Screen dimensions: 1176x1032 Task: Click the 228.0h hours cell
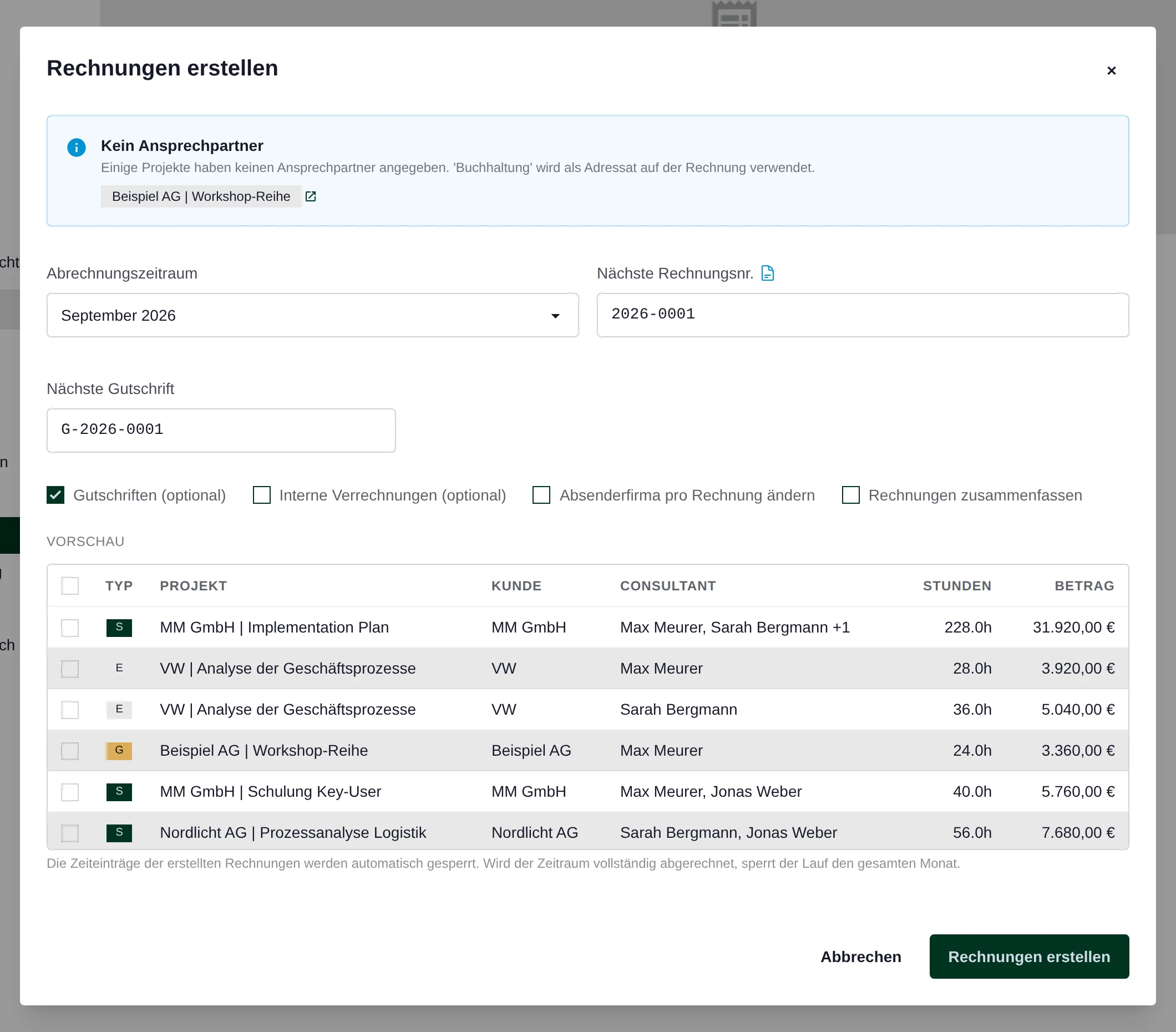968,628
